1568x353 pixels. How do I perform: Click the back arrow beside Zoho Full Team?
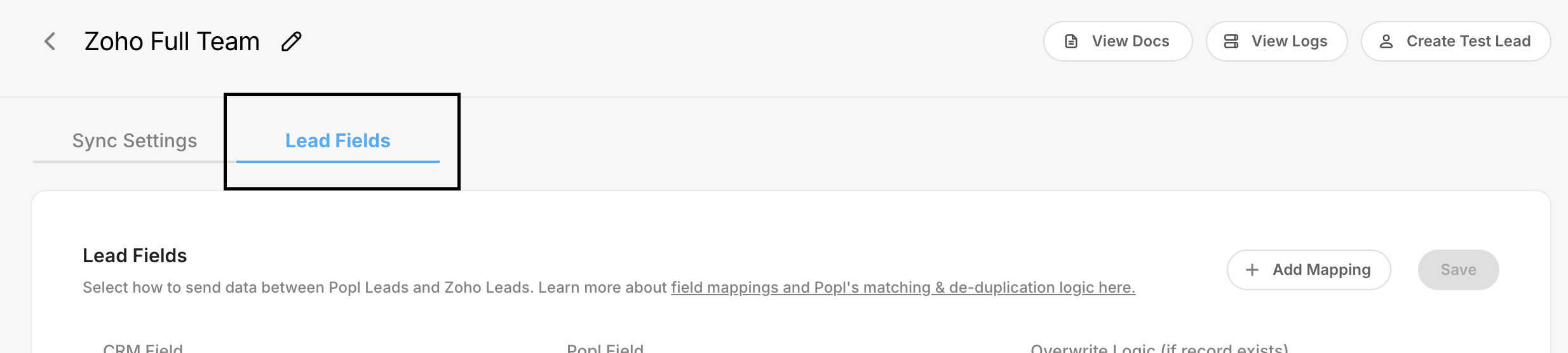[x=50, y=41]
